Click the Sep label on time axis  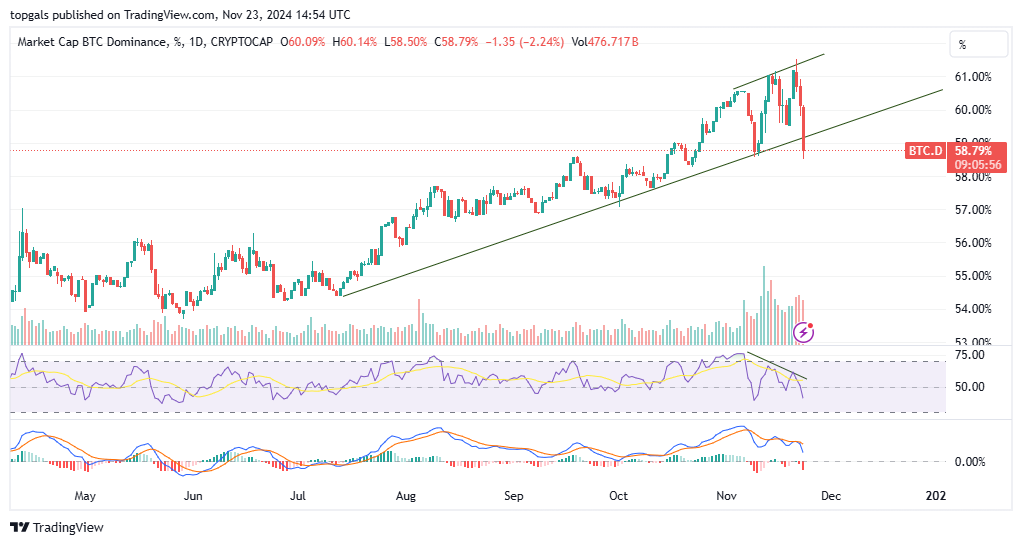pyautogui.click(x=514, y=496)
